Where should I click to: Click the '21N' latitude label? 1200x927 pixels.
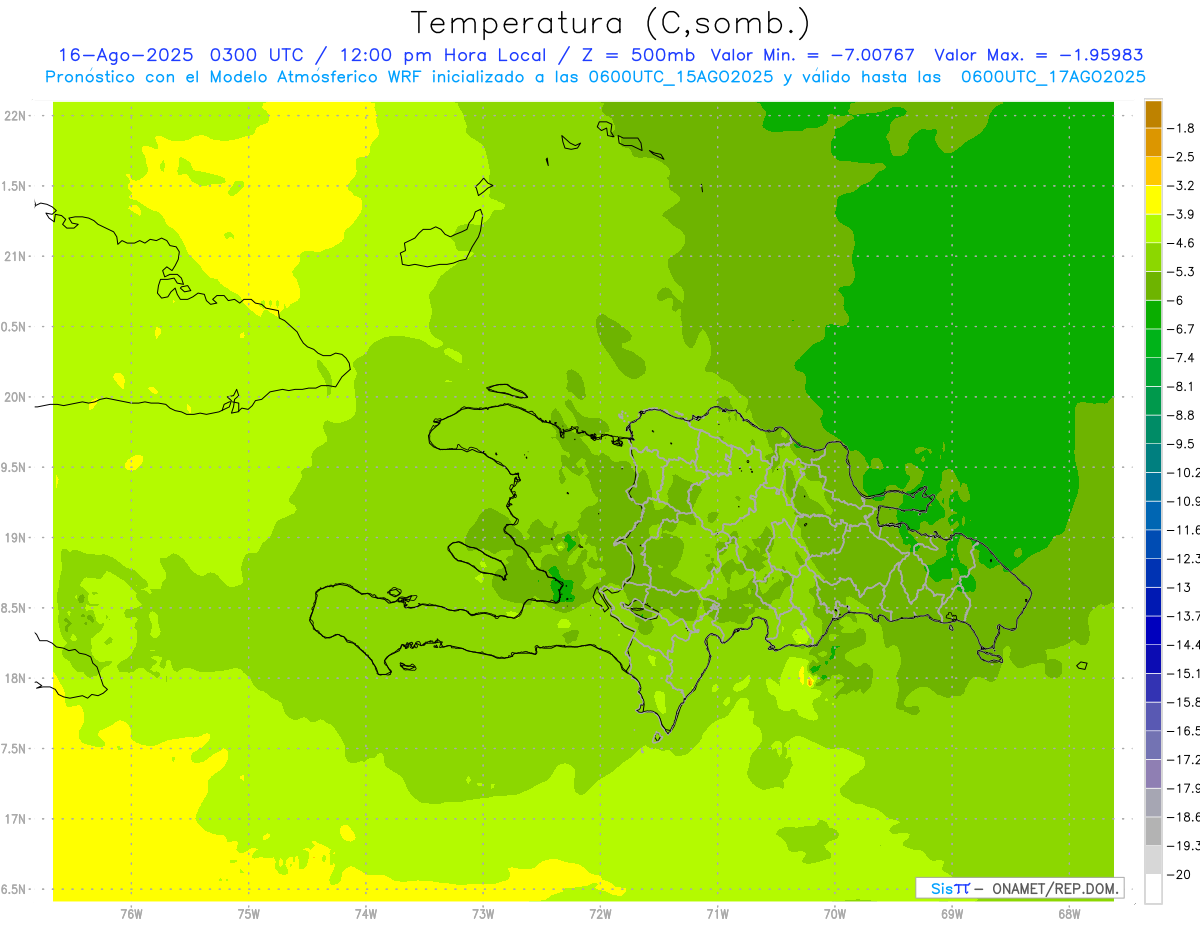[x=15, y=256]
